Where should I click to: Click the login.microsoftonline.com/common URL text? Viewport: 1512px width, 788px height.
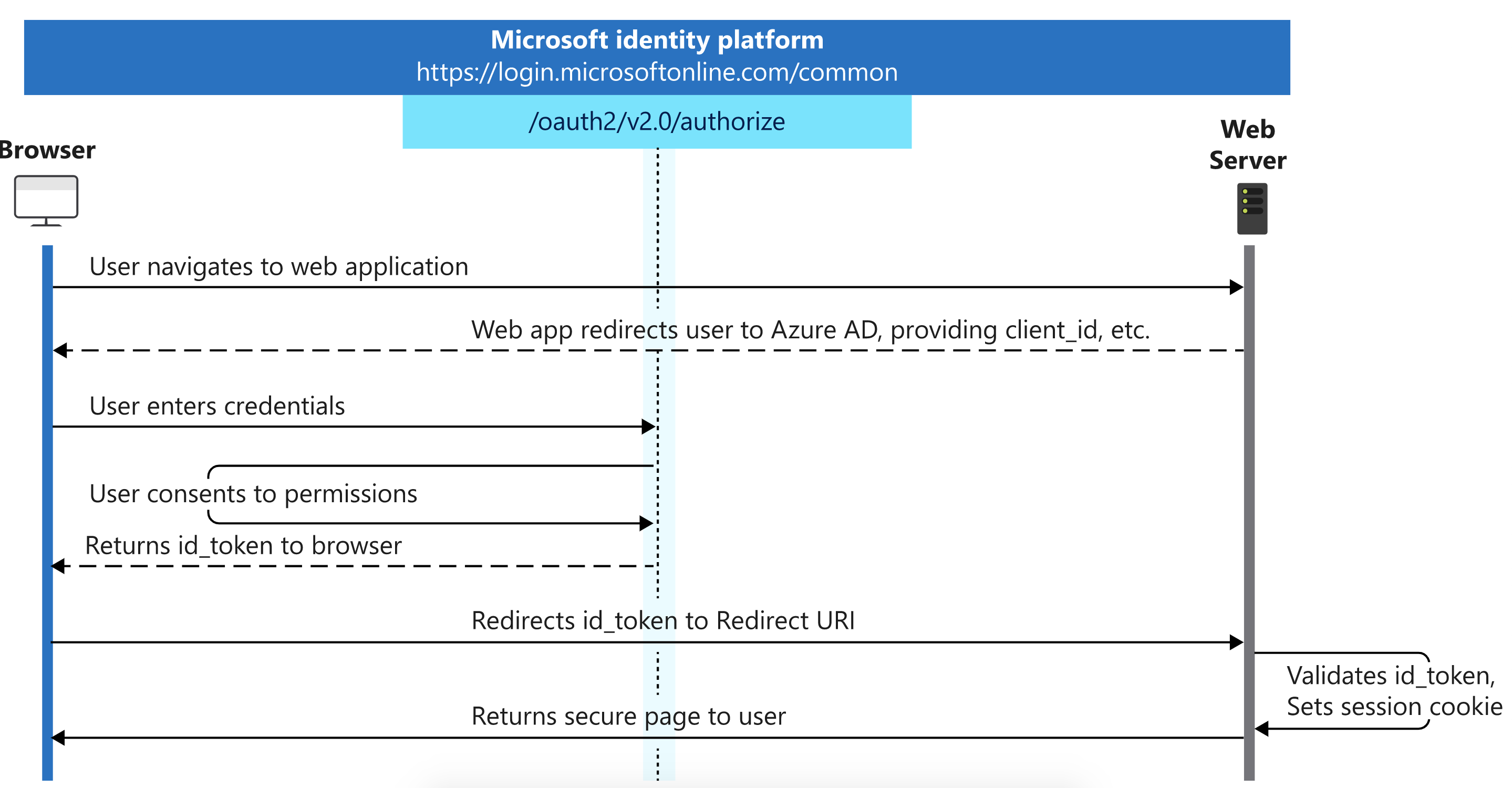[x=656, y=72]
